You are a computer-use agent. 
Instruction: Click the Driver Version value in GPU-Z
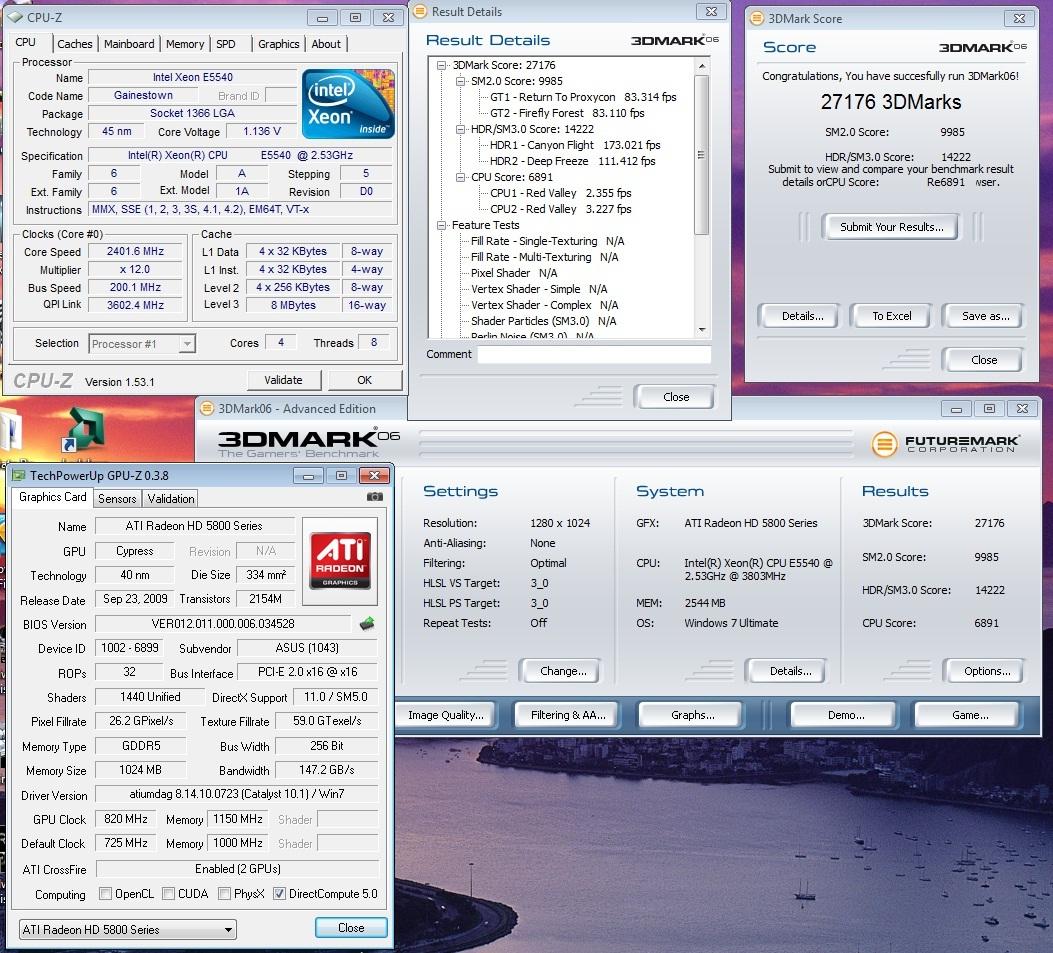pyautogui.click(x=237, y=794)
